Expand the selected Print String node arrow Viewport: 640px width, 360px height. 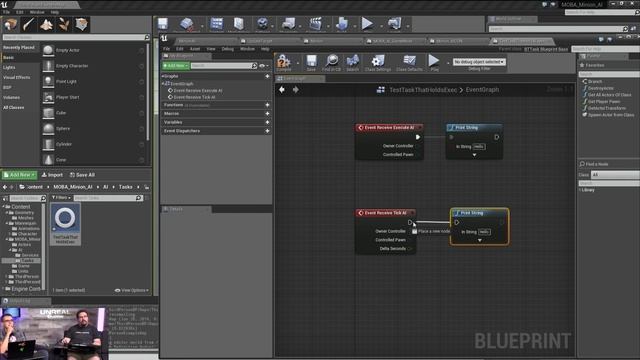coord(480,240)
